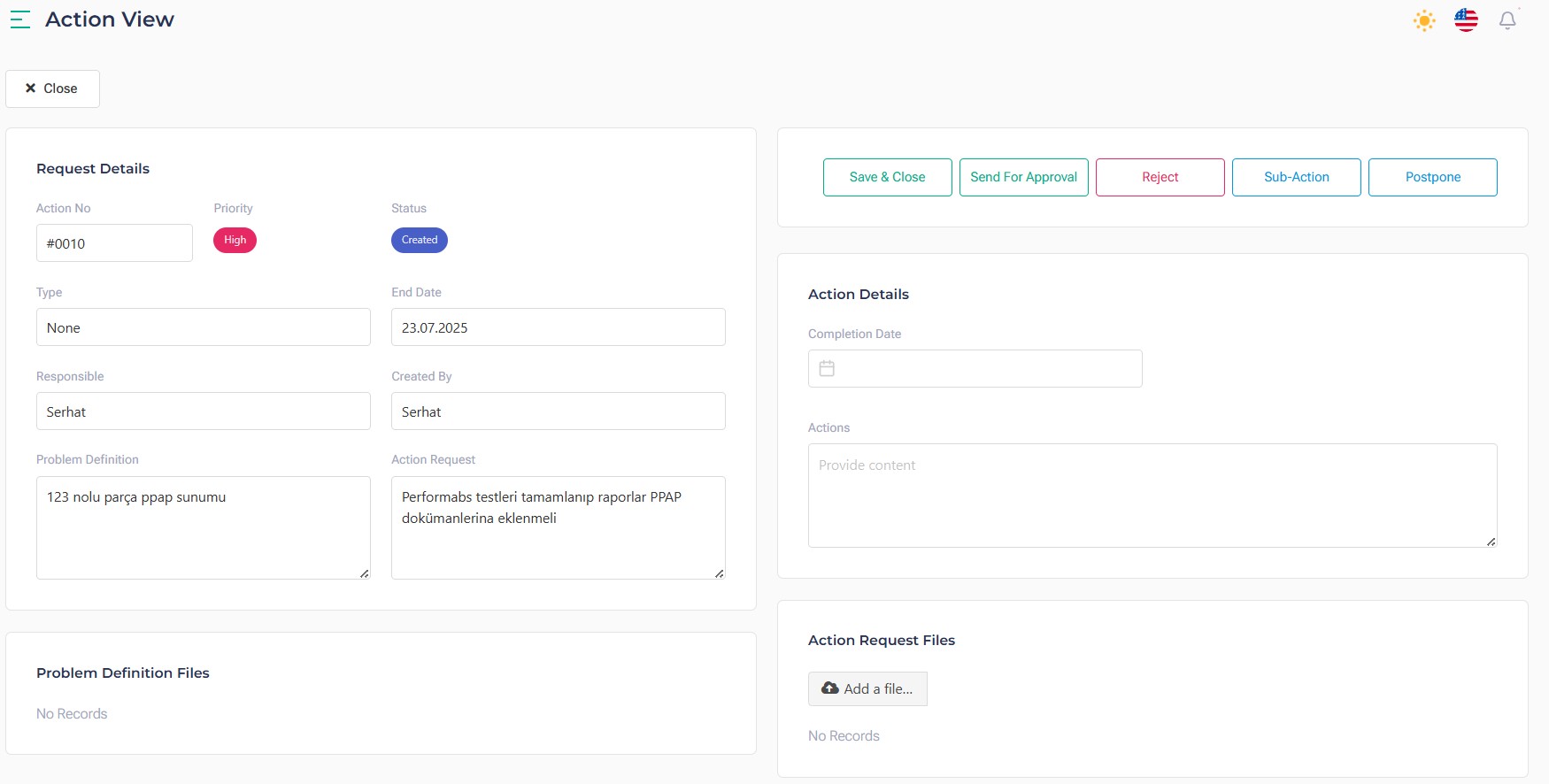Image resolution: width=1549 pixels, height=784 pixels.
Task: Postpone this action
Action: (1432, 177)
